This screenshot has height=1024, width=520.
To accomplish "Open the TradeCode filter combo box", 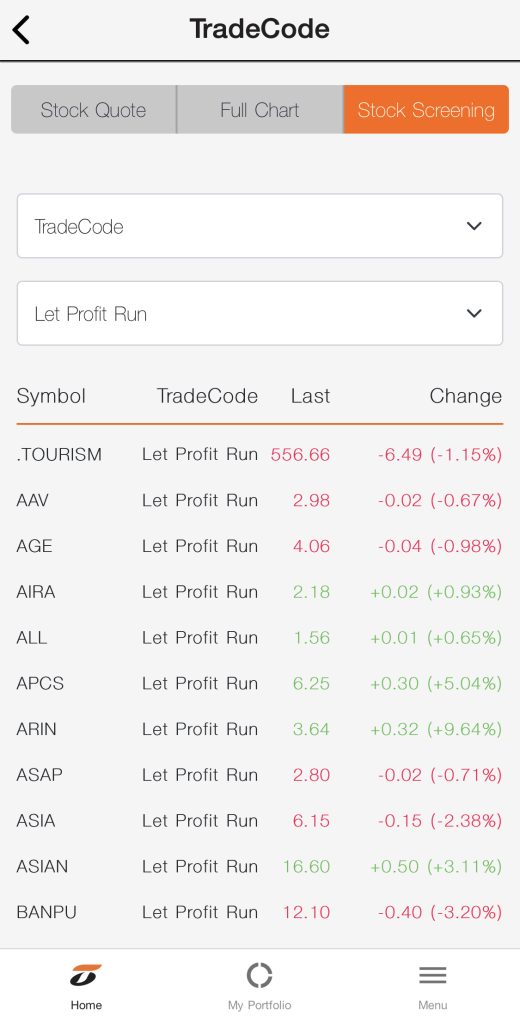I will pos(260,226).
